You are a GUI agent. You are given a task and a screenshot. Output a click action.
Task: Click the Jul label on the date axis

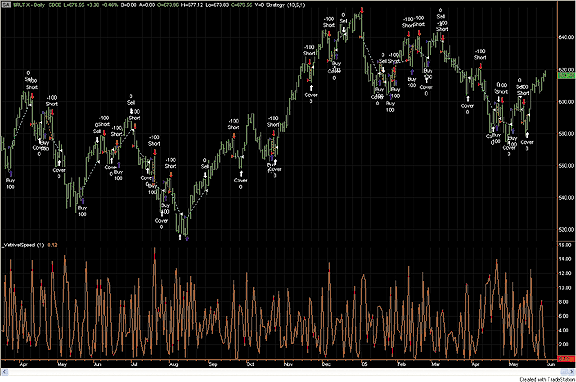(134, 364)
